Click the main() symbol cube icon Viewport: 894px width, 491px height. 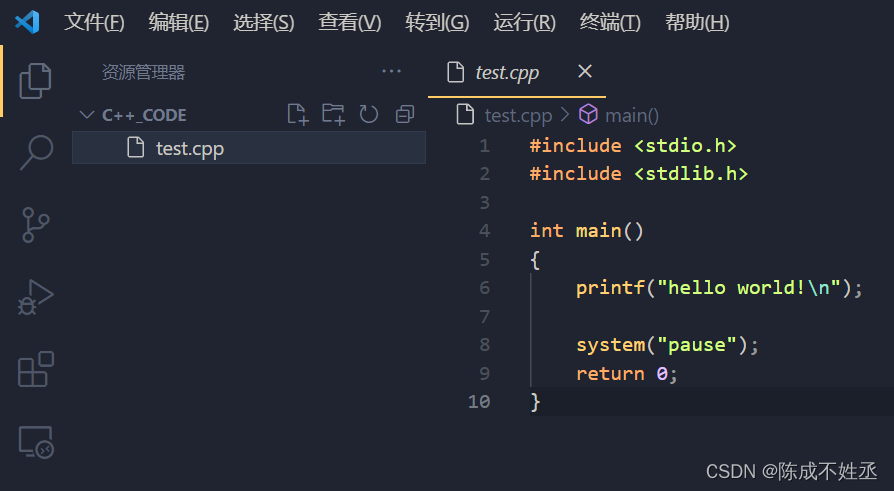[588, 115]
